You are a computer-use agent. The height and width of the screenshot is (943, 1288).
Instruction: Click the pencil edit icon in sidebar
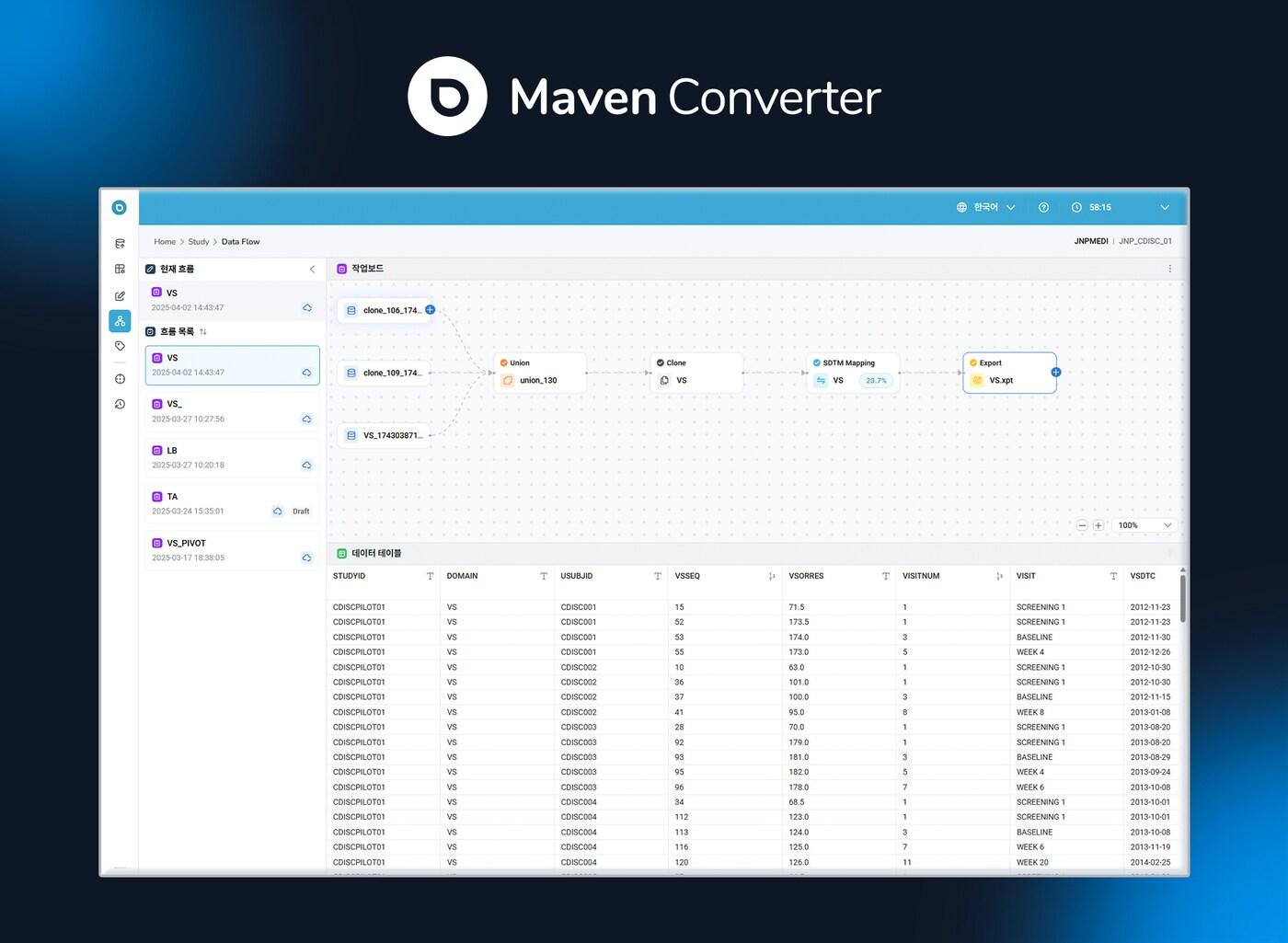point(120,296)
